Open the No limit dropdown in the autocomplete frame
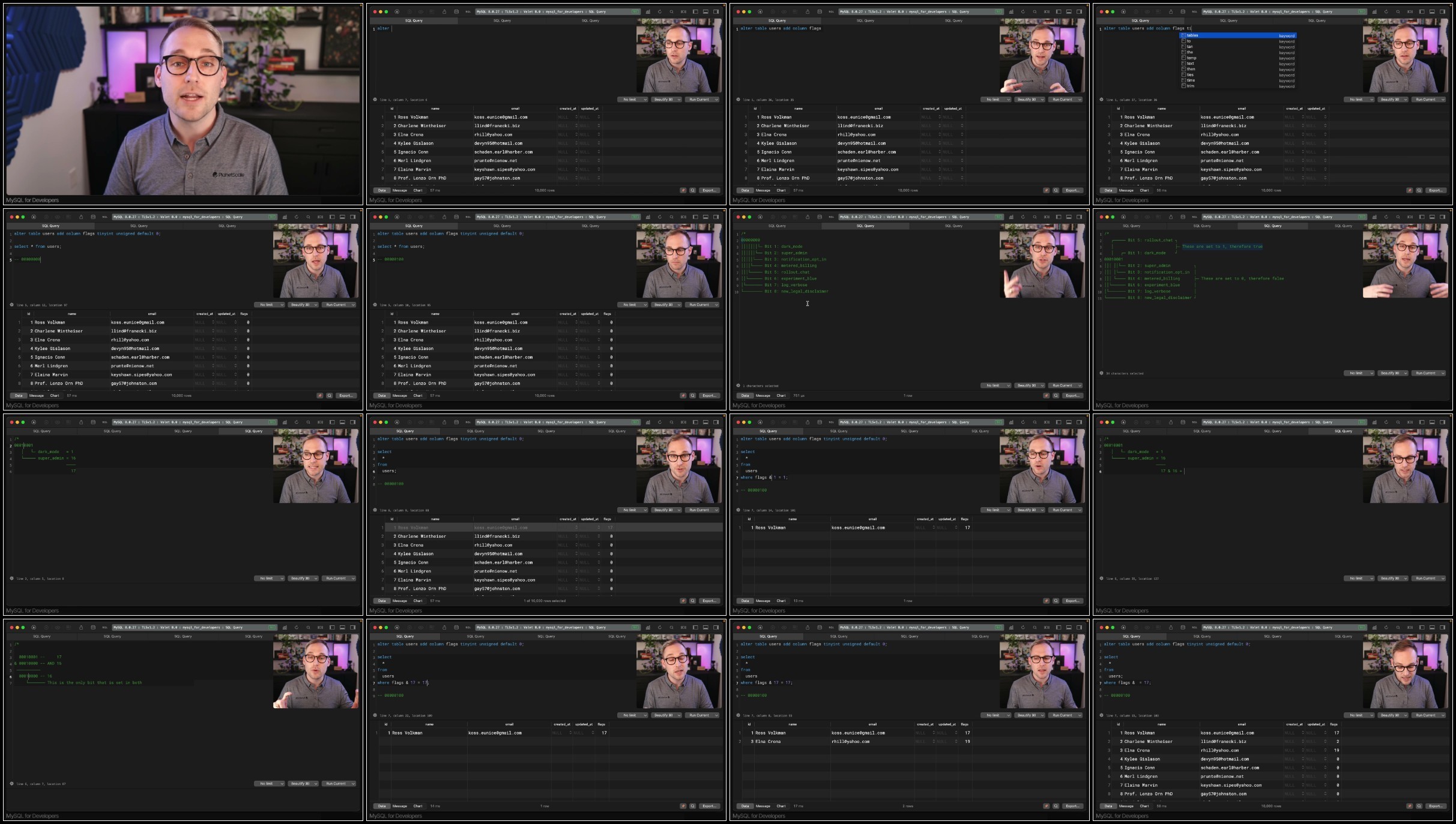Image resolution: width=1456 pixels, height=824 pixels. [x=1359, y=100]
